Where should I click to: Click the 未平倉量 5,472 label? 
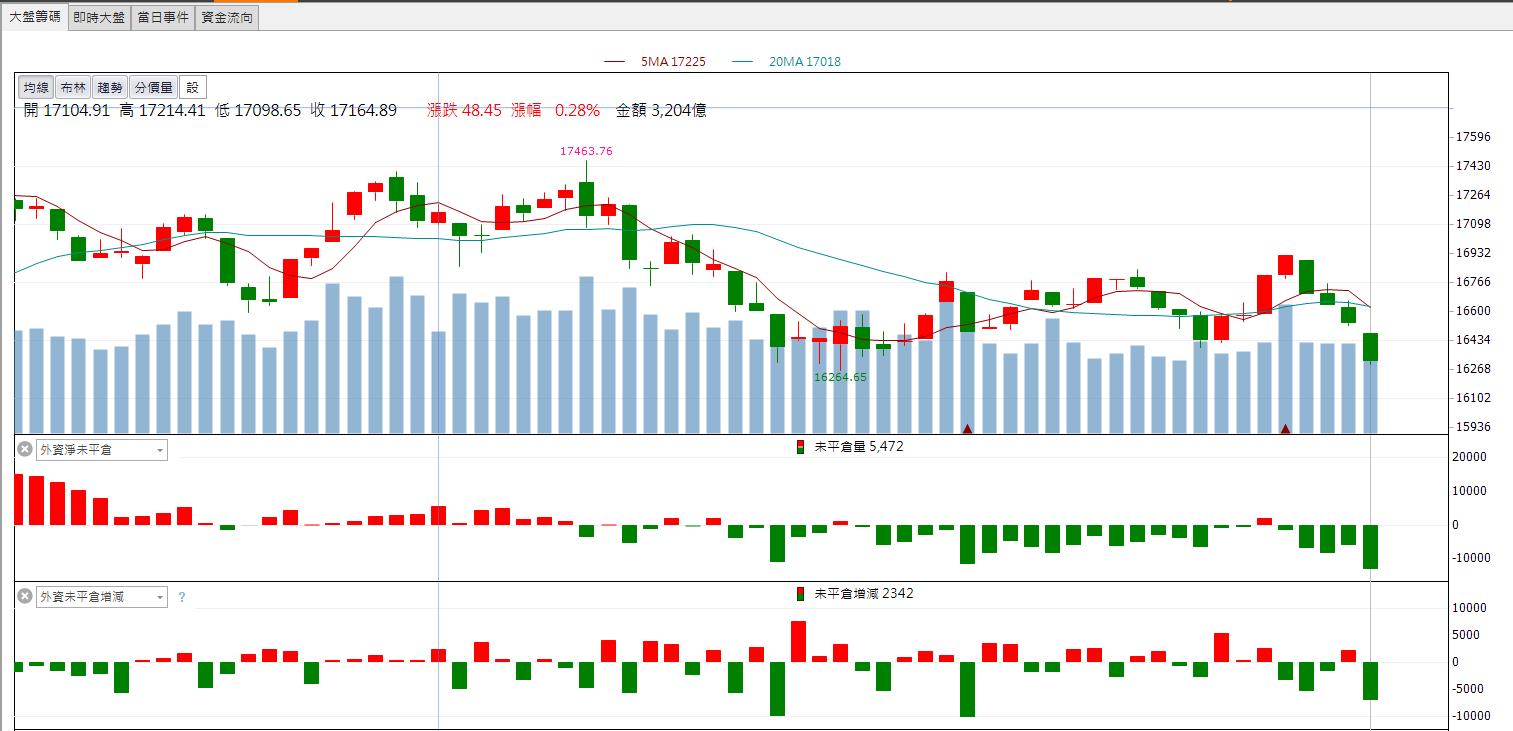[859, 447]
